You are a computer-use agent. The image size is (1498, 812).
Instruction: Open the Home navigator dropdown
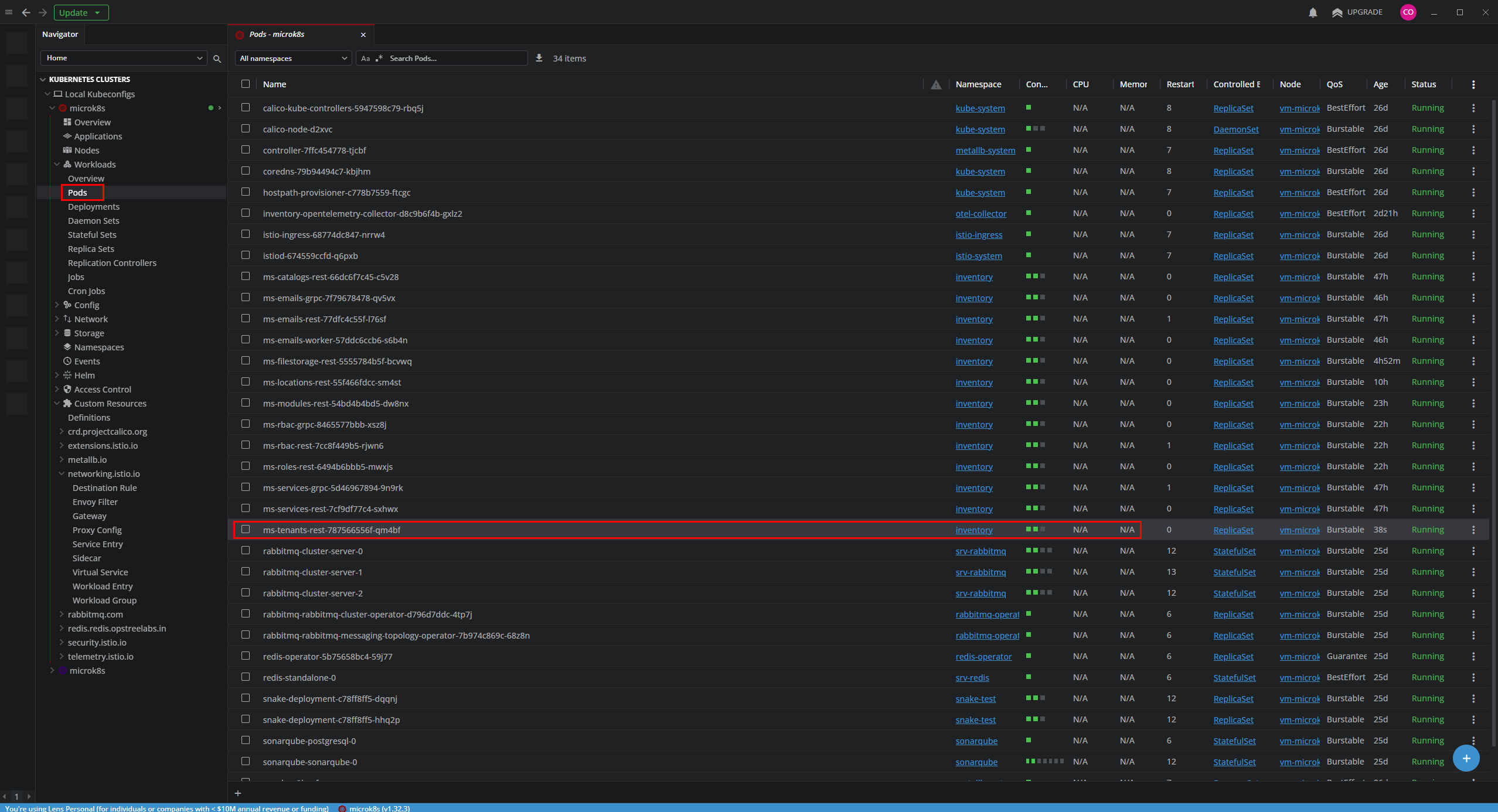point(124,58)
